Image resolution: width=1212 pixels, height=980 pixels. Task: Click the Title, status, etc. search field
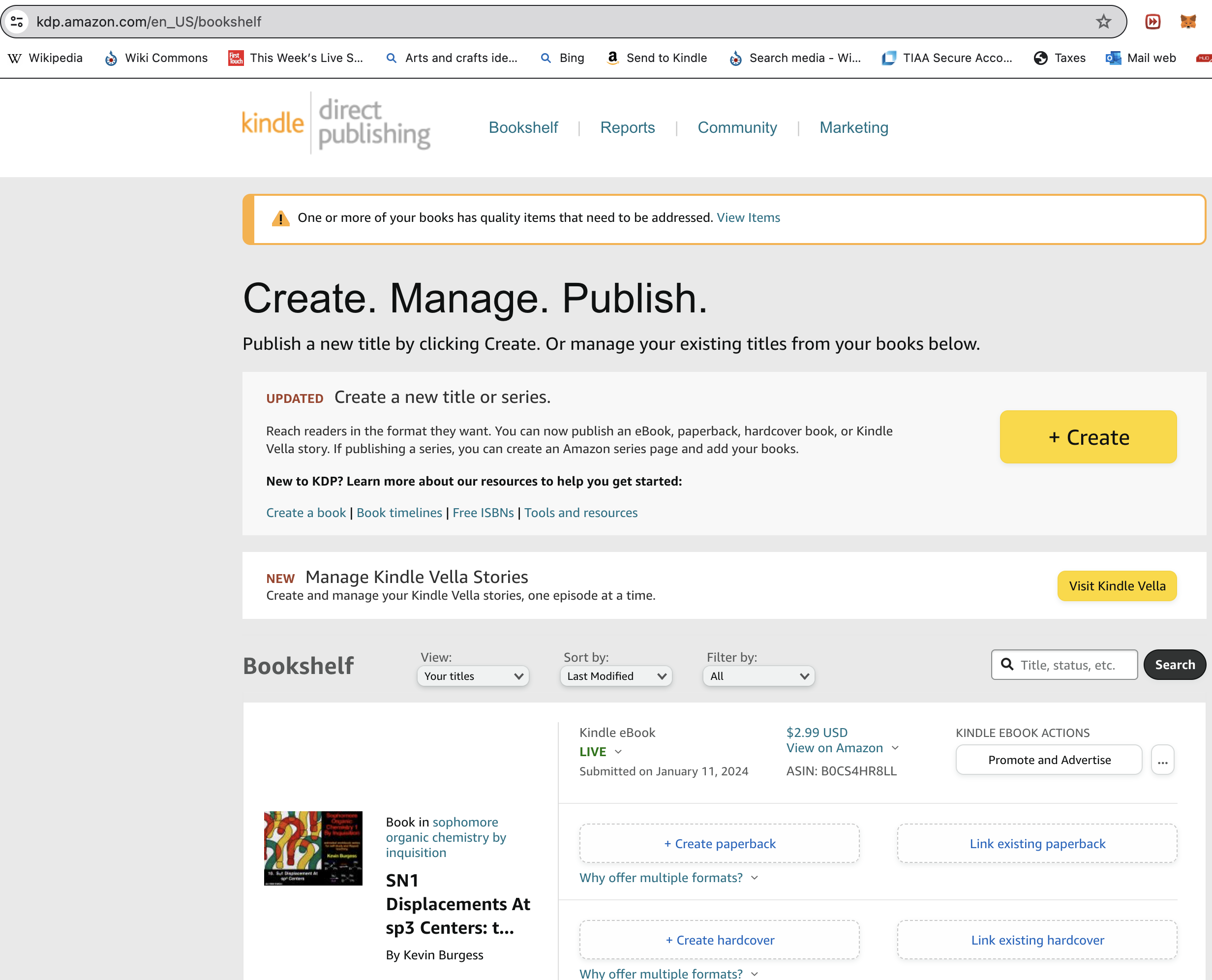[x=1064, y=665]
